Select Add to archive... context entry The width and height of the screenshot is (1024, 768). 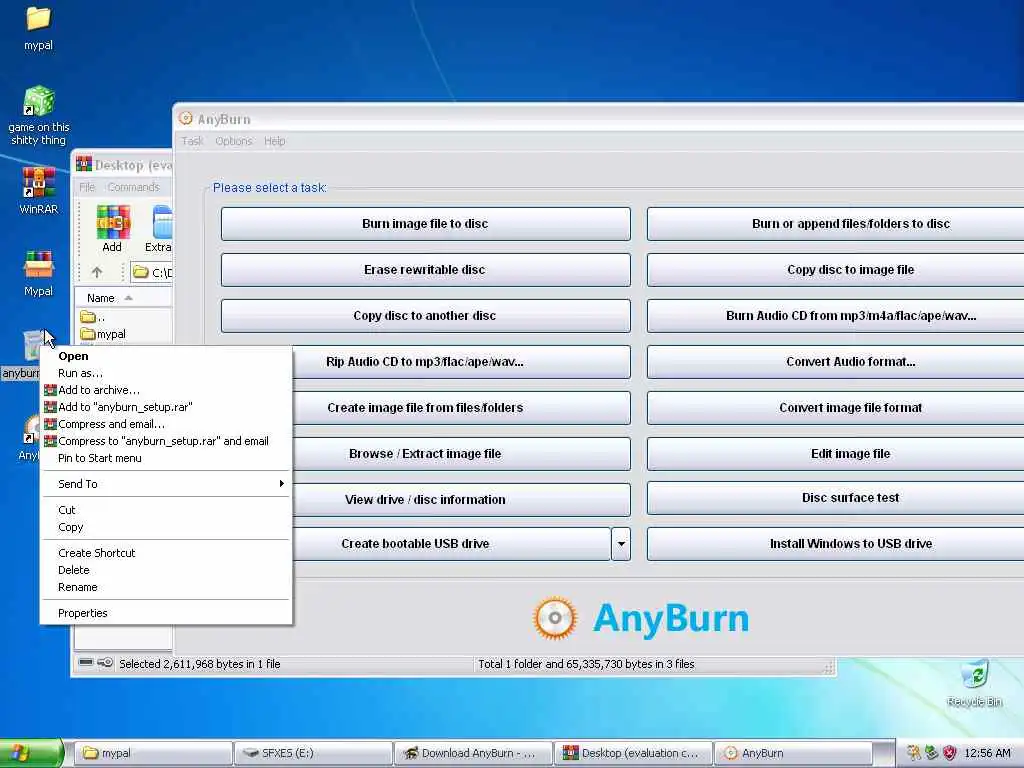[x=166, y=390]
